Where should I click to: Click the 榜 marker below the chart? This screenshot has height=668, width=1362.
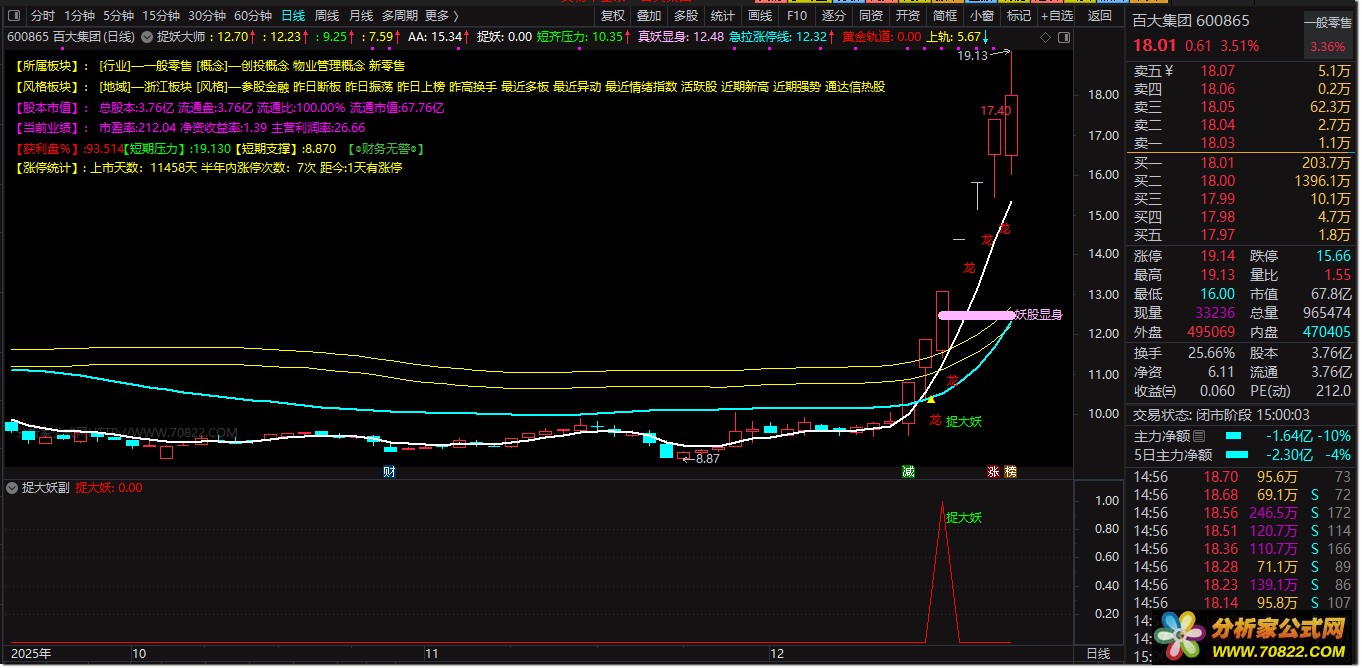click(x=1010, y=471)
